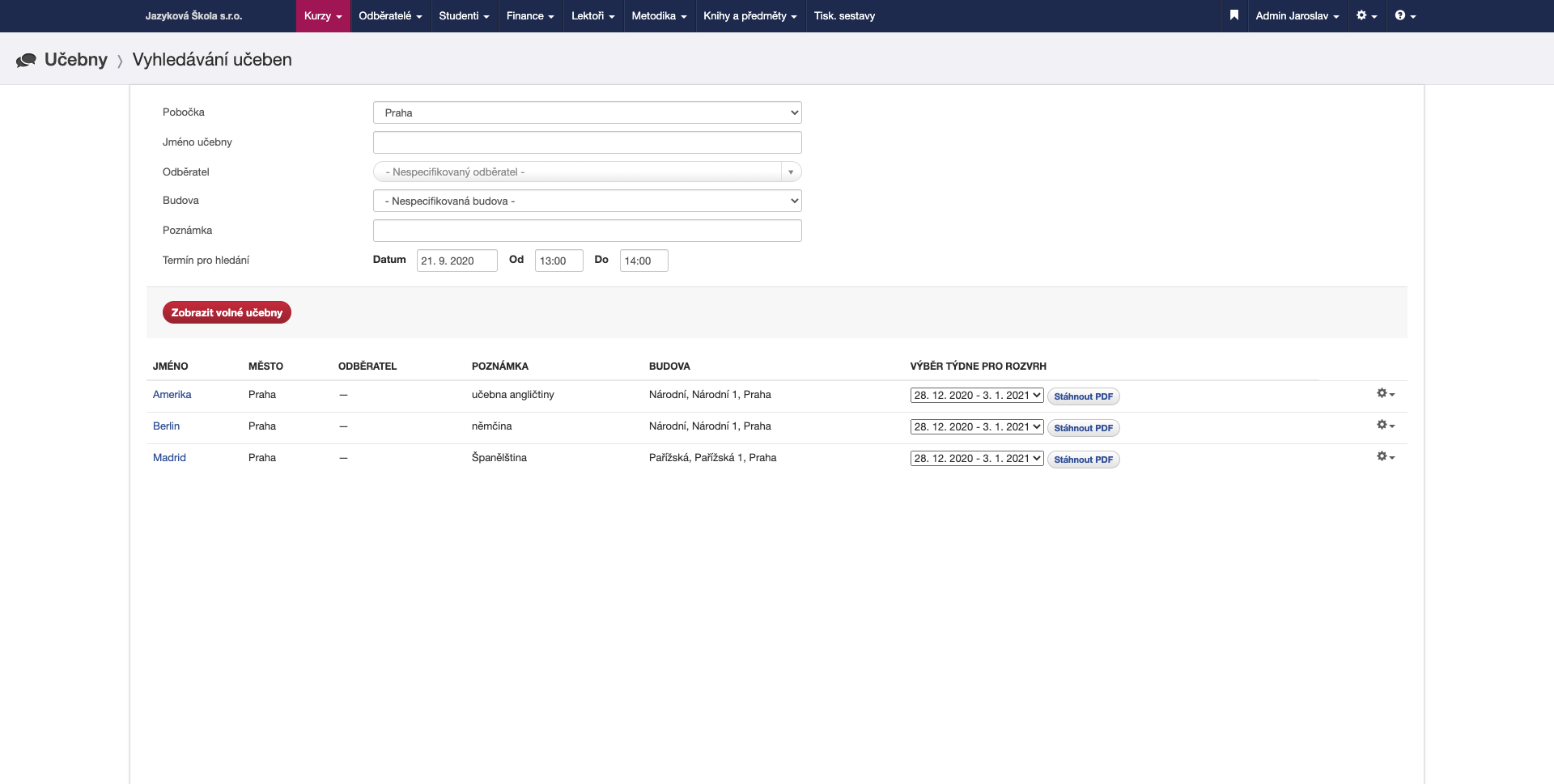This screenshot has width=1554, height=784.
Task: Click building Pařížská, Pařížská 1, Praha
Action: click(712, 458)
